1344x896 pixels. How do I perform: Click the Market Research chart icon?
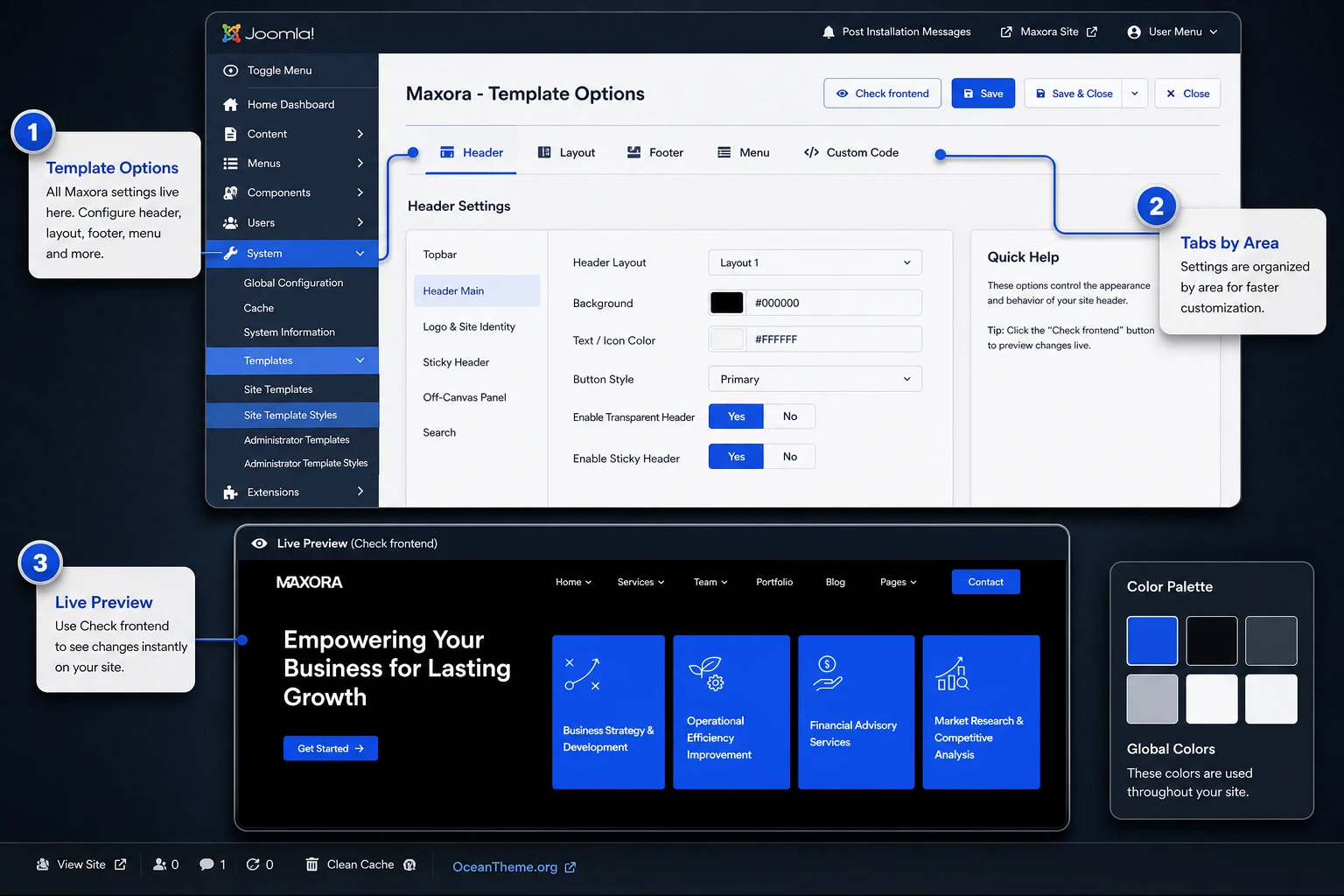pyautogui.click(x=952, y=673)
